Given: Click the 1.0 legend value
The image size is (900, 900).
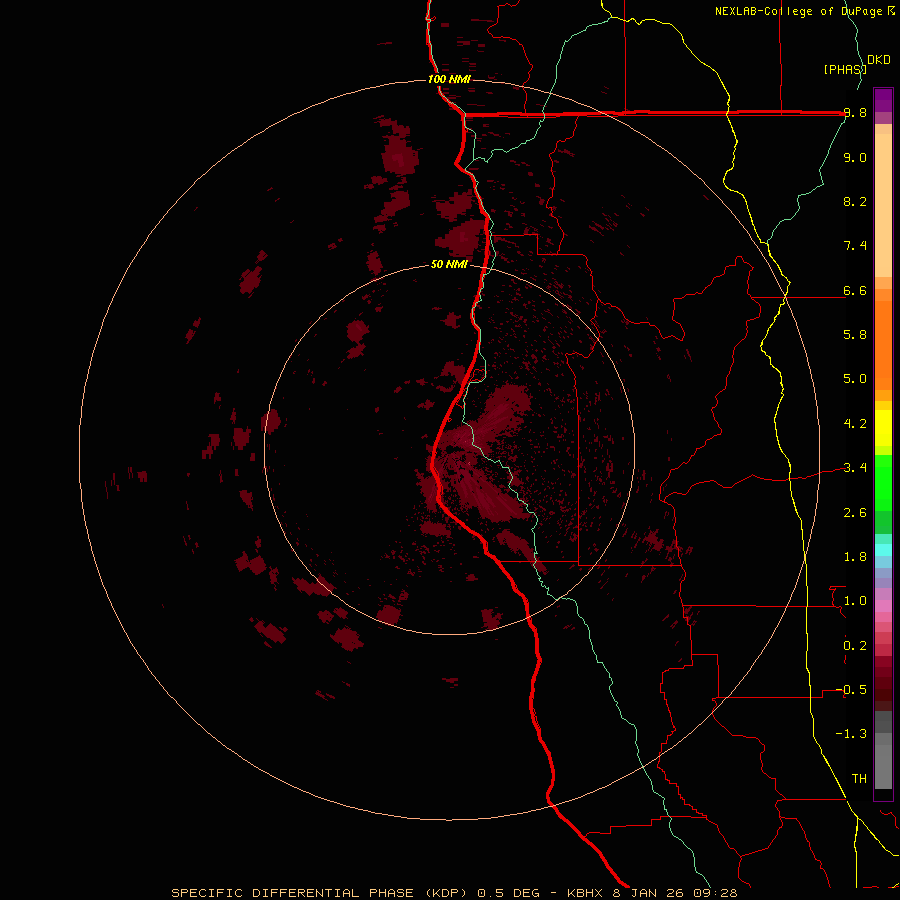Looking at the screenshot, I should pos(855,600).
